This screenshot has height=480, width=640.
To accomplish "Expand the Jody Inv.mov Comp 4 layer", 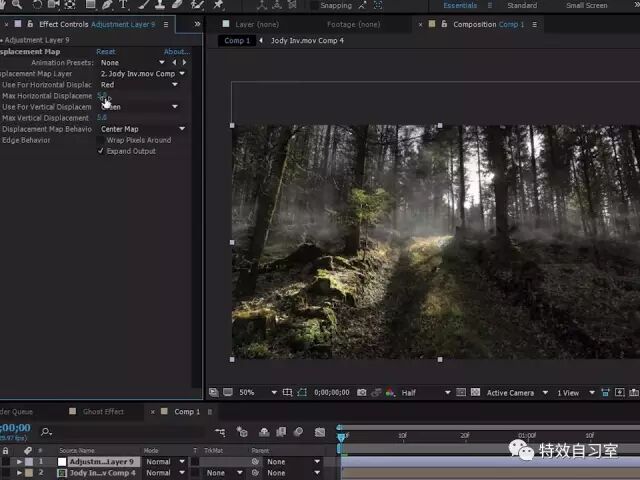I will coord(19,473).
